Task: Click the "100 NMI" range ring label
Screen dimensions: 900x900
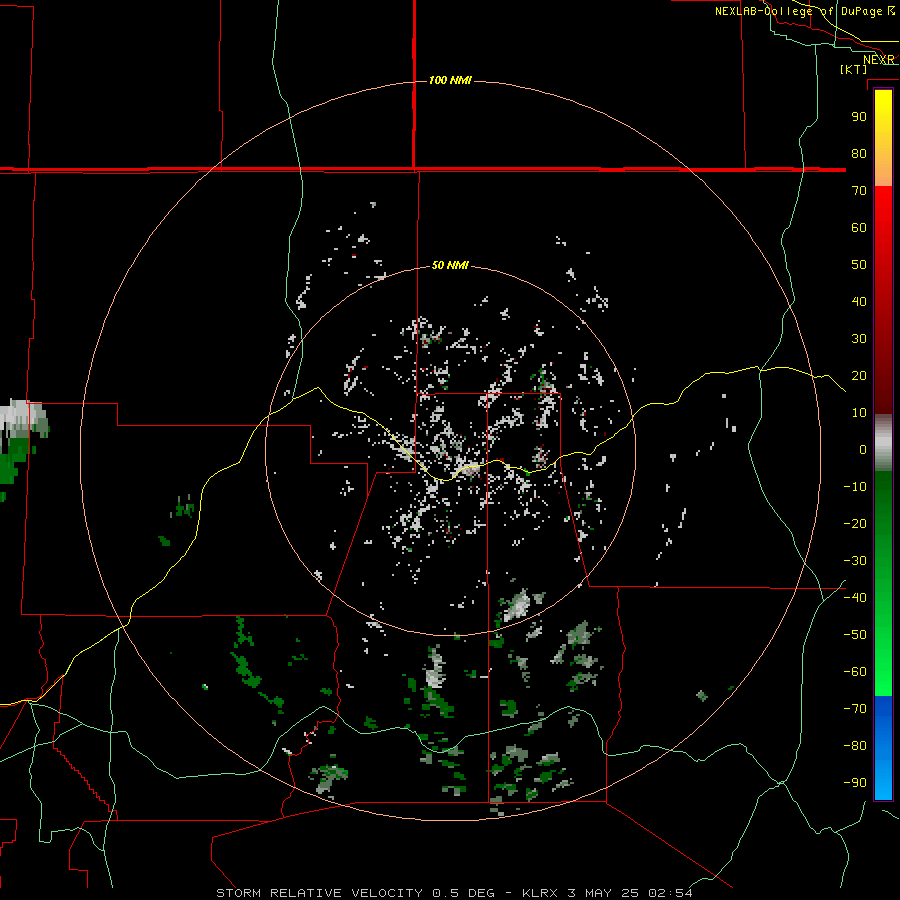Action: pyautogui.click(x=450, y=80)
